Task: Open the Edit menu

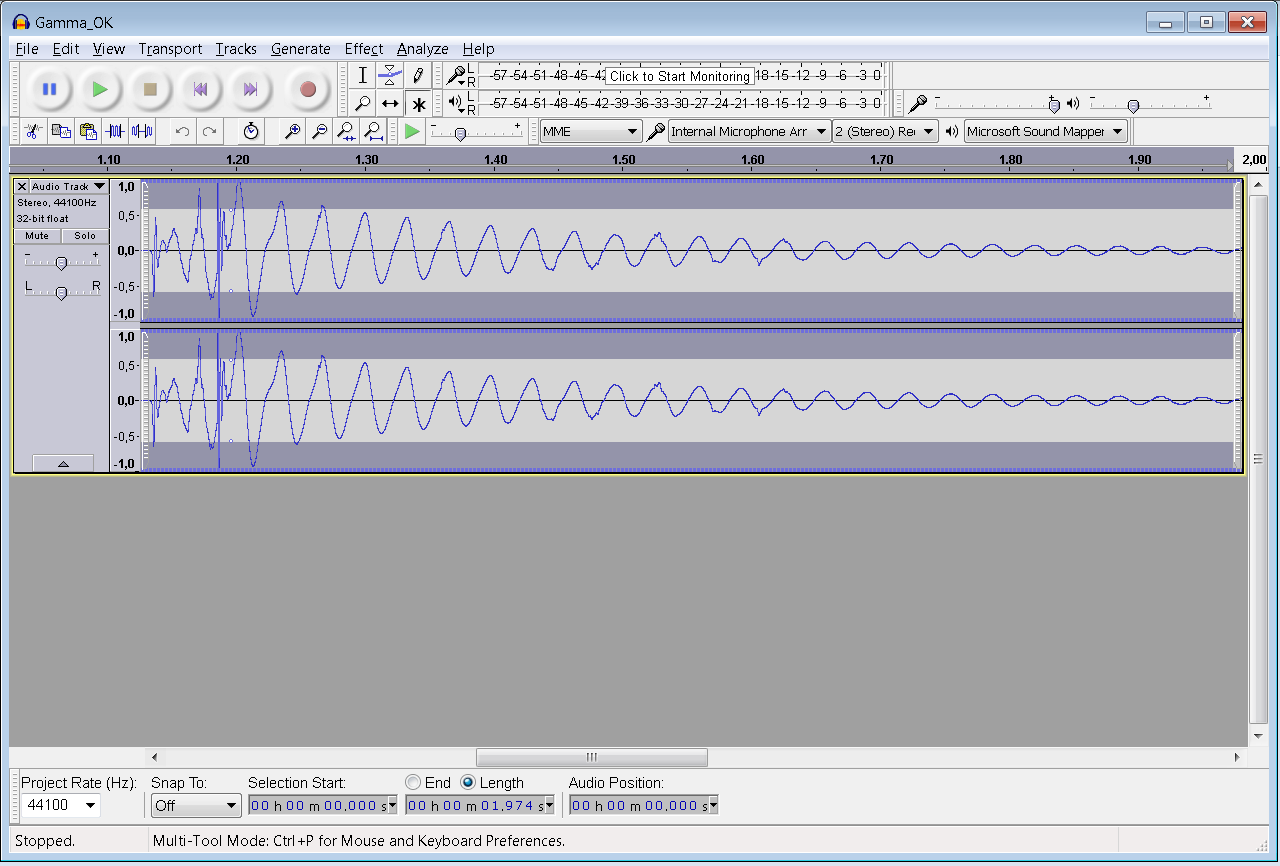Action: [66, 49]
